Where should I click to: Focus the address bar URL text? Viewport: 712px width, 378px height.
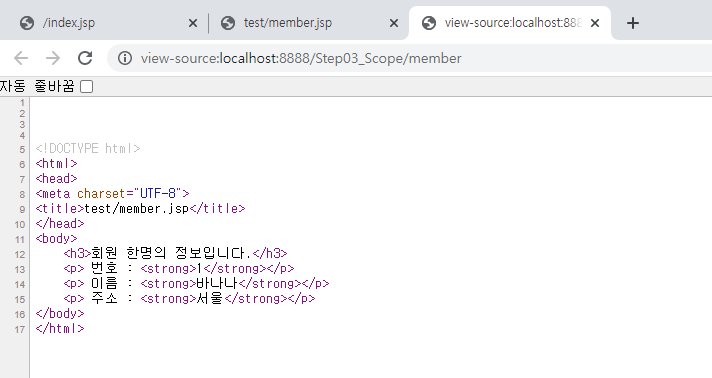coord(301,58)
